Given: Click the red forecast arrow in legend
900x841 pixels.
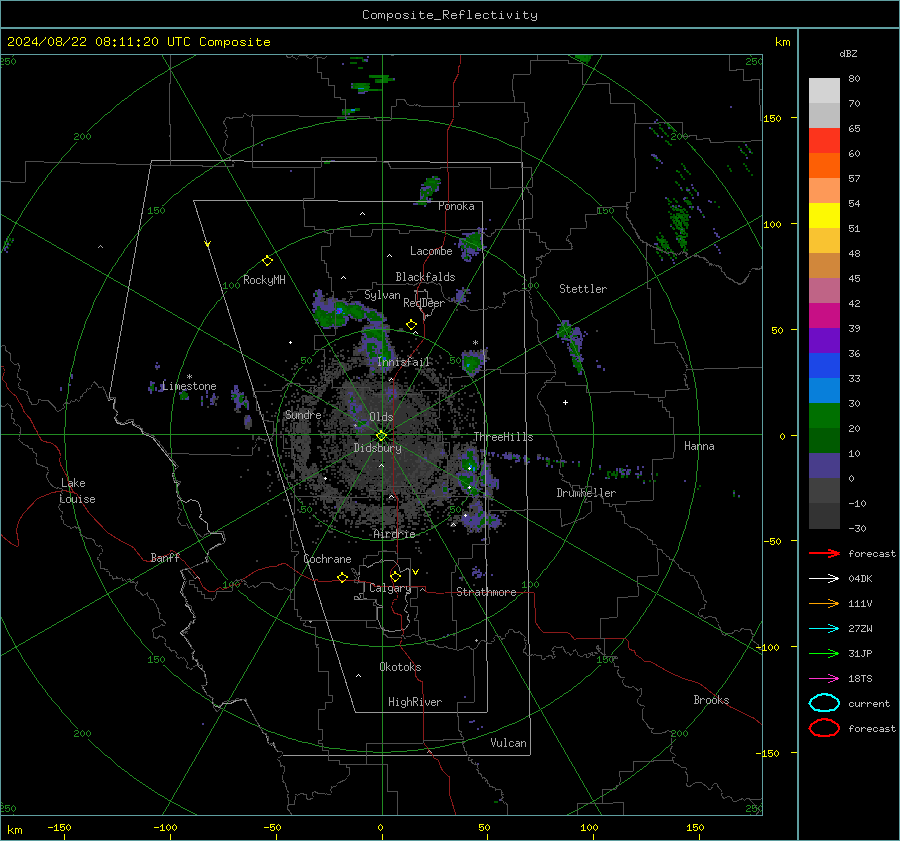Looking at the screenshot, I should 824,553.
